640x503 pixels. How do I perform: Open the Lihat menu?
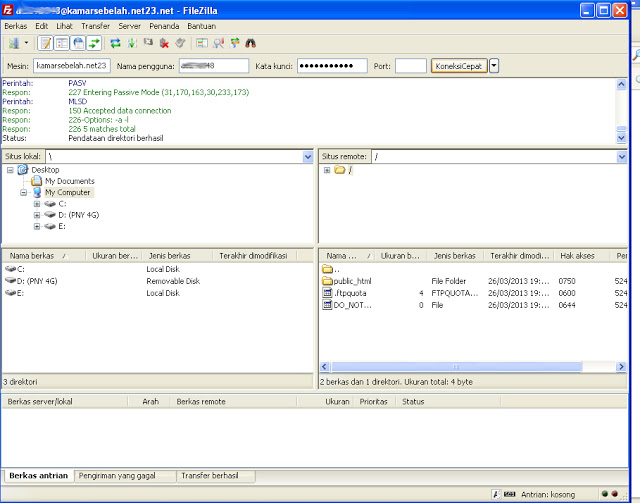pyautogui.click(x=64, y=26)
